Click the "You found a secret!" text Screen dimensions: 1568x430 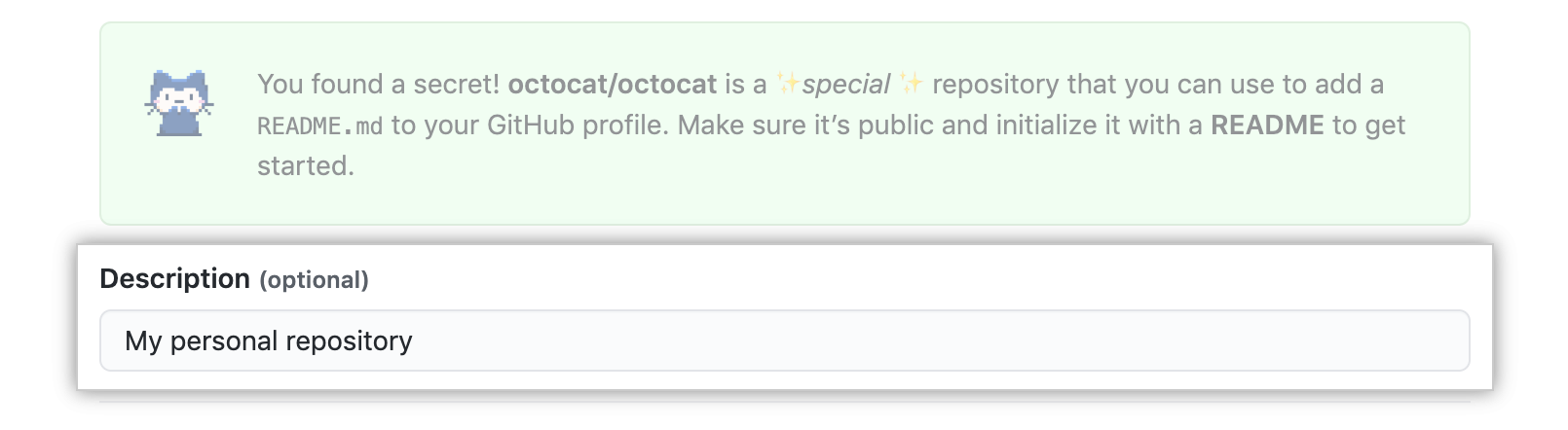(378, 85)
